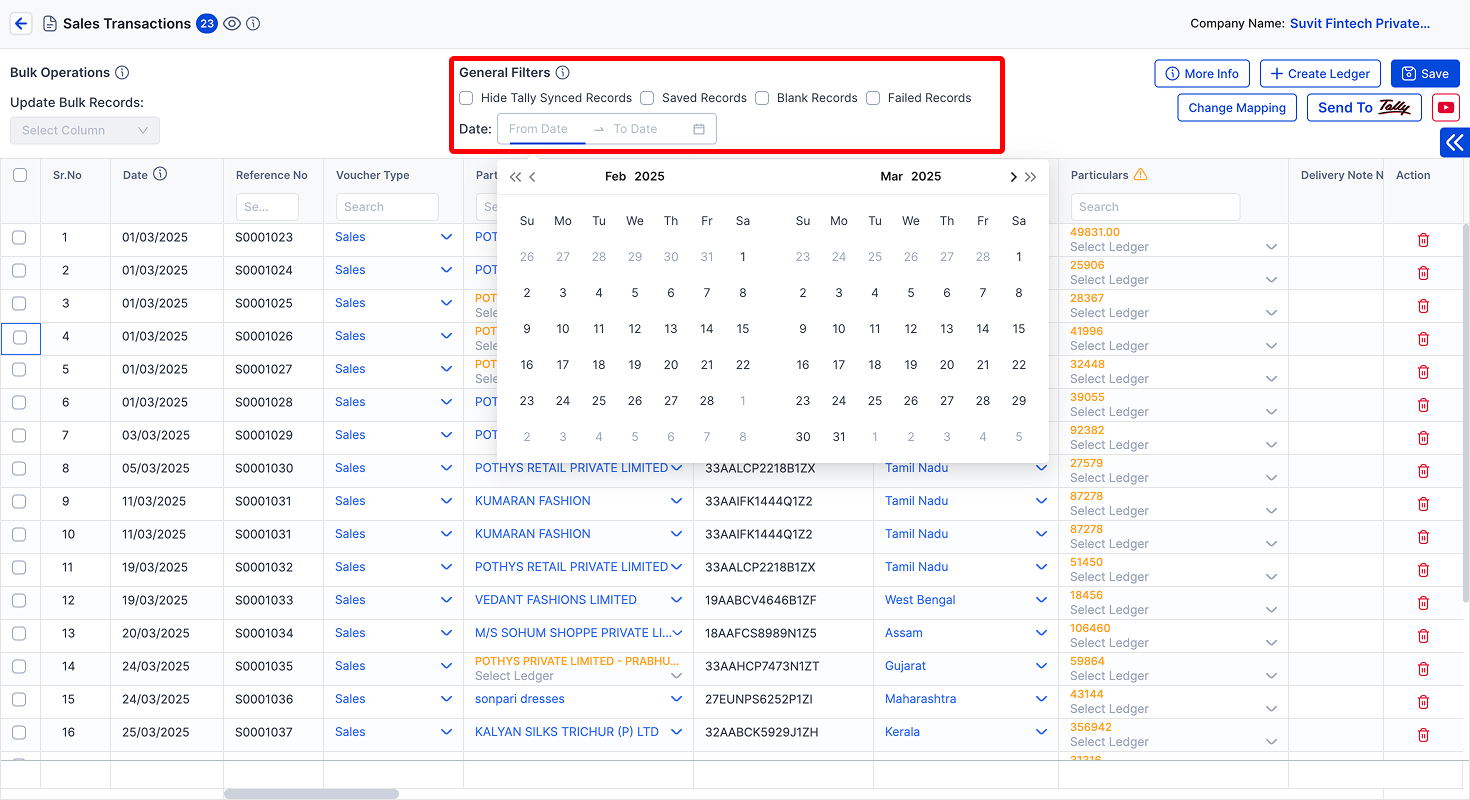Screen dimensions: 1470x800
Task: Open Select Ledger dropdown under amount 106460
Action: click(x=1271, y=643)
